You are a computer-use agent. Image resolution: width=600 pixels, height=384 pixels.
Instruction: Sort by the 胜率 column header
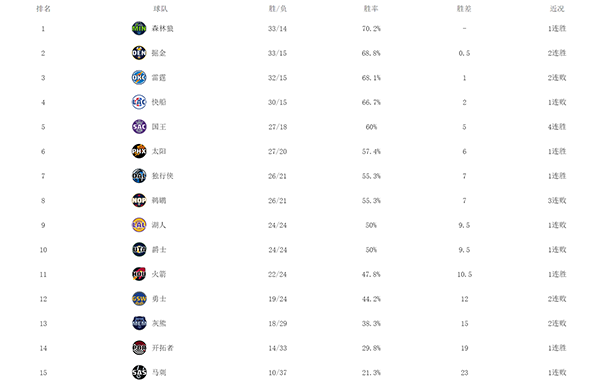(371, 8)
